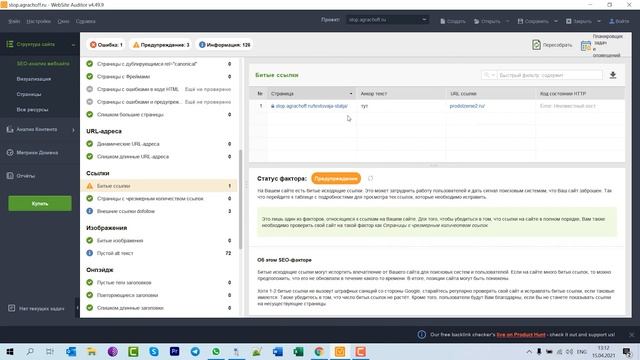Click the factor list vertical scrollbar
The height and width of the screenshot is (360, 640).
coord(240,199)
